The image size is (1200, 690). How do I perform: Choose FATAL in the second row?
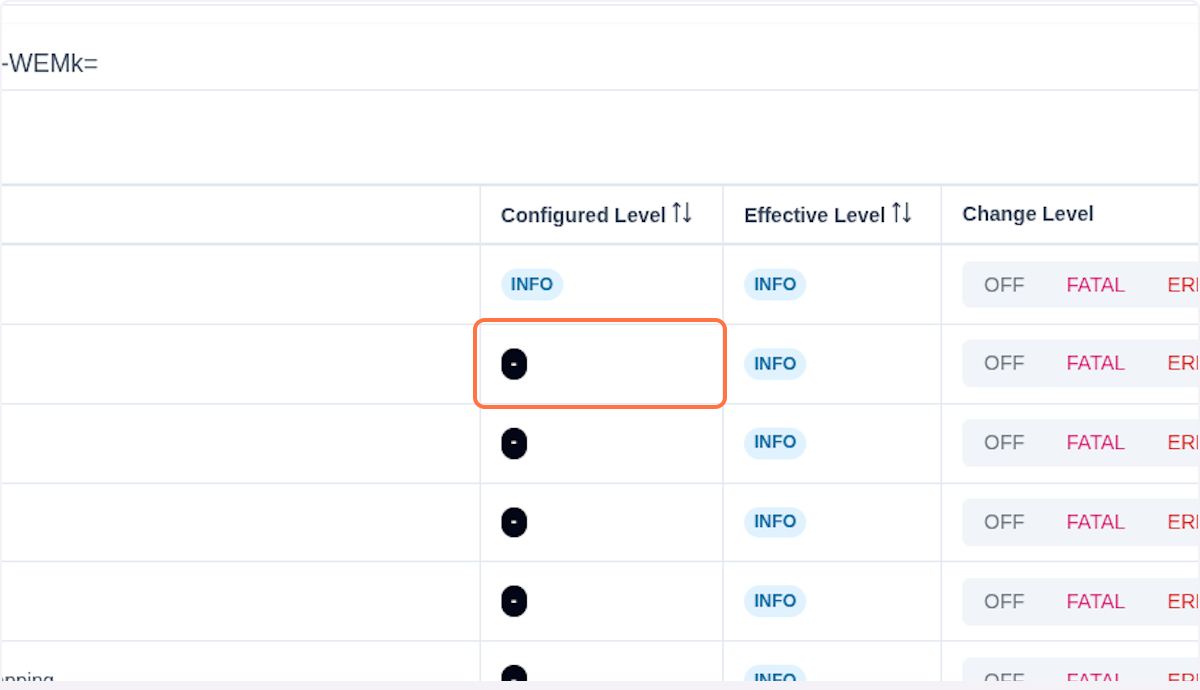pos(1095,363)
